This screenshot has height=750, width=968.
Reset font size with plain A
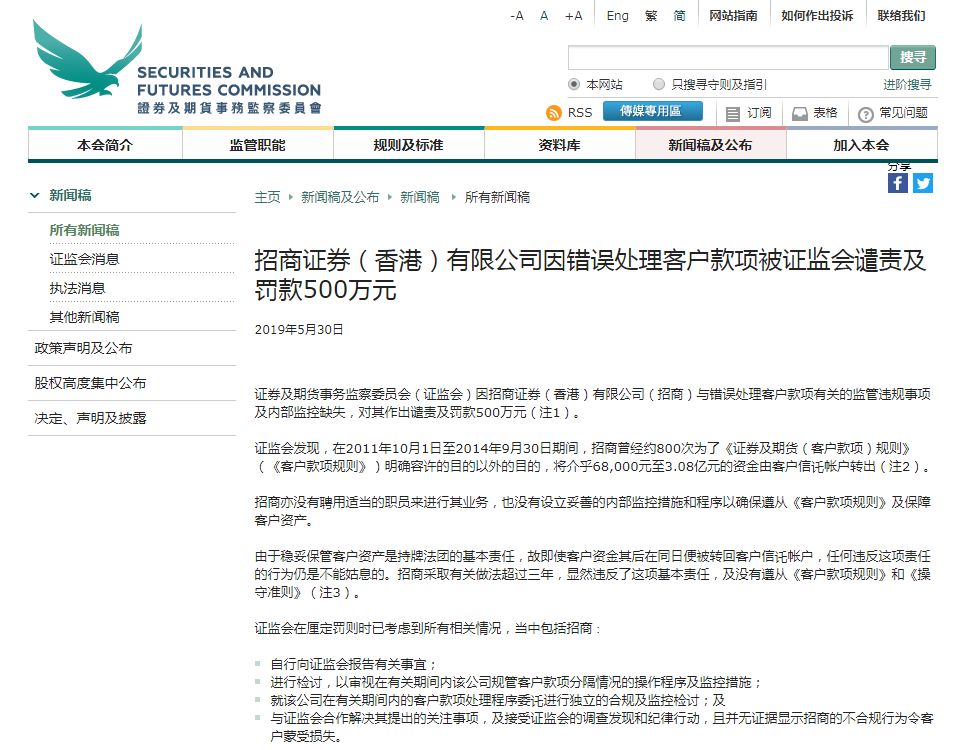(544, 16)
